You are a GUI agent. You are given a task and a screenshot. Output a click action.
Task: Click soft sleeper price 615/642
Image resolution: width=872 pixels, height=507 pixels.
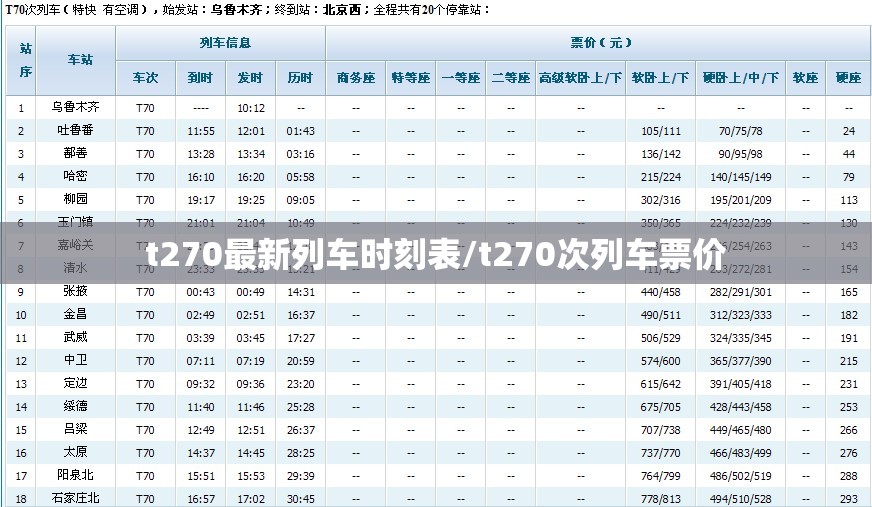click(661, 384)
